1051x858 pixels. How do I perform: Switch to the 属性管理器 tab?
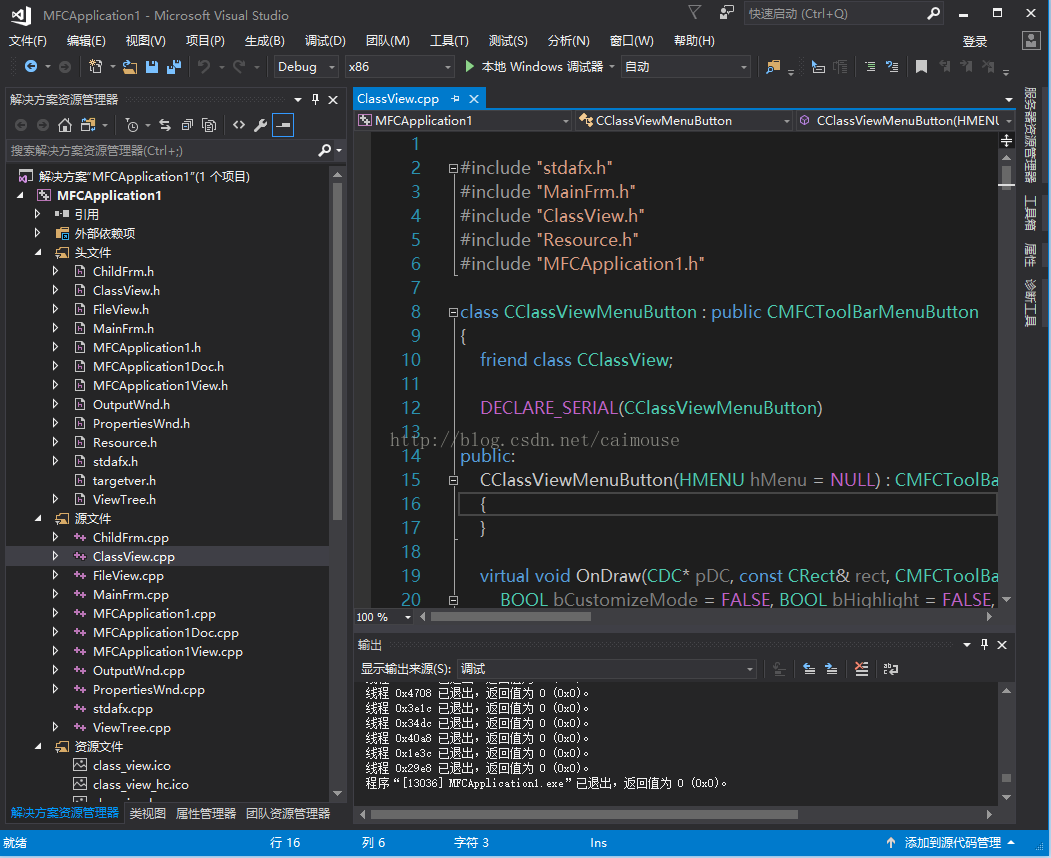206,813
